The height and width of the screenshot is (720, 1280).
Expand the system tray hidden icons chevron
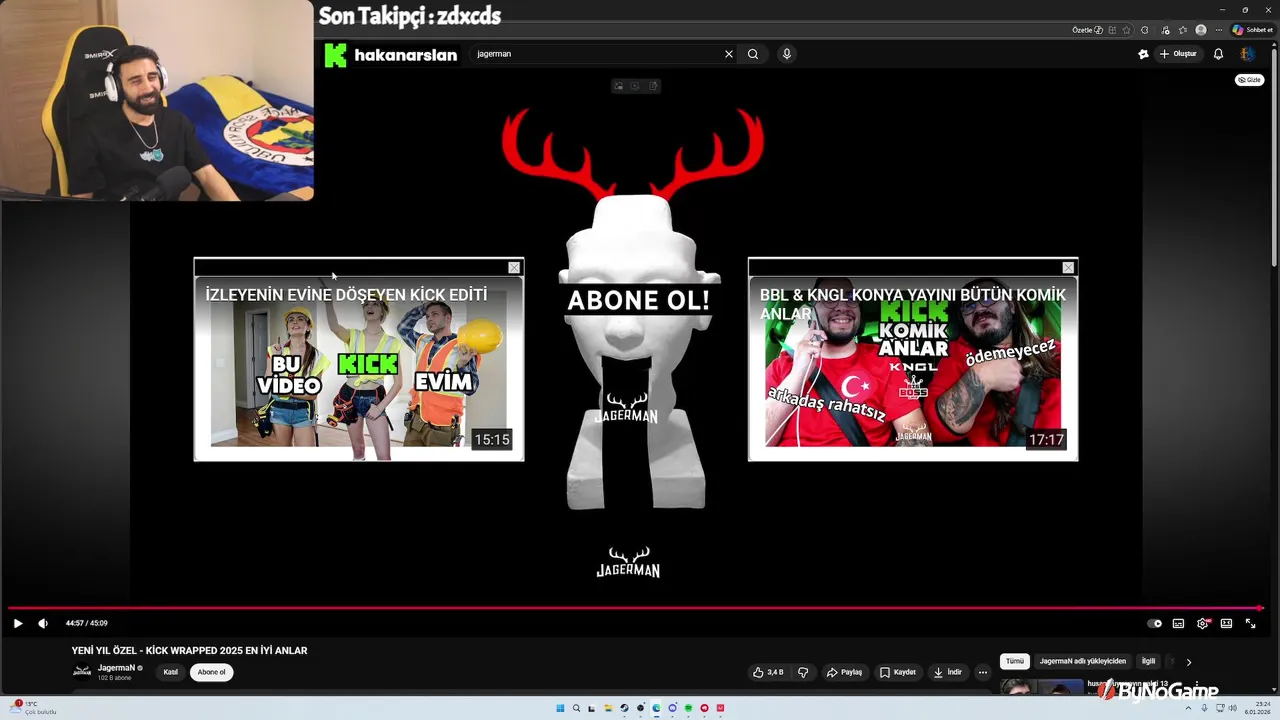(x=1189, y=708)
